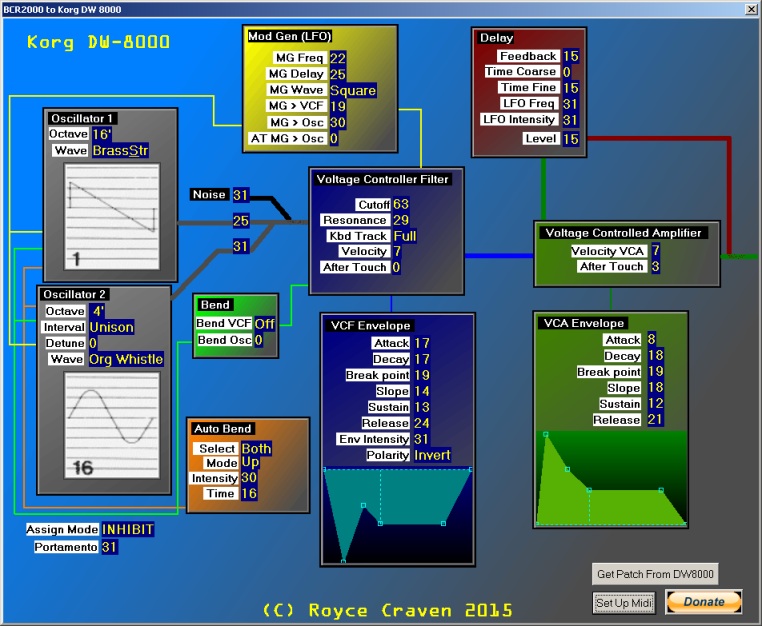Change Assign Mode value INHIBIT
The height and width of the screenshot is (626, 762).
pyautogui.click(x=128, y=529)
